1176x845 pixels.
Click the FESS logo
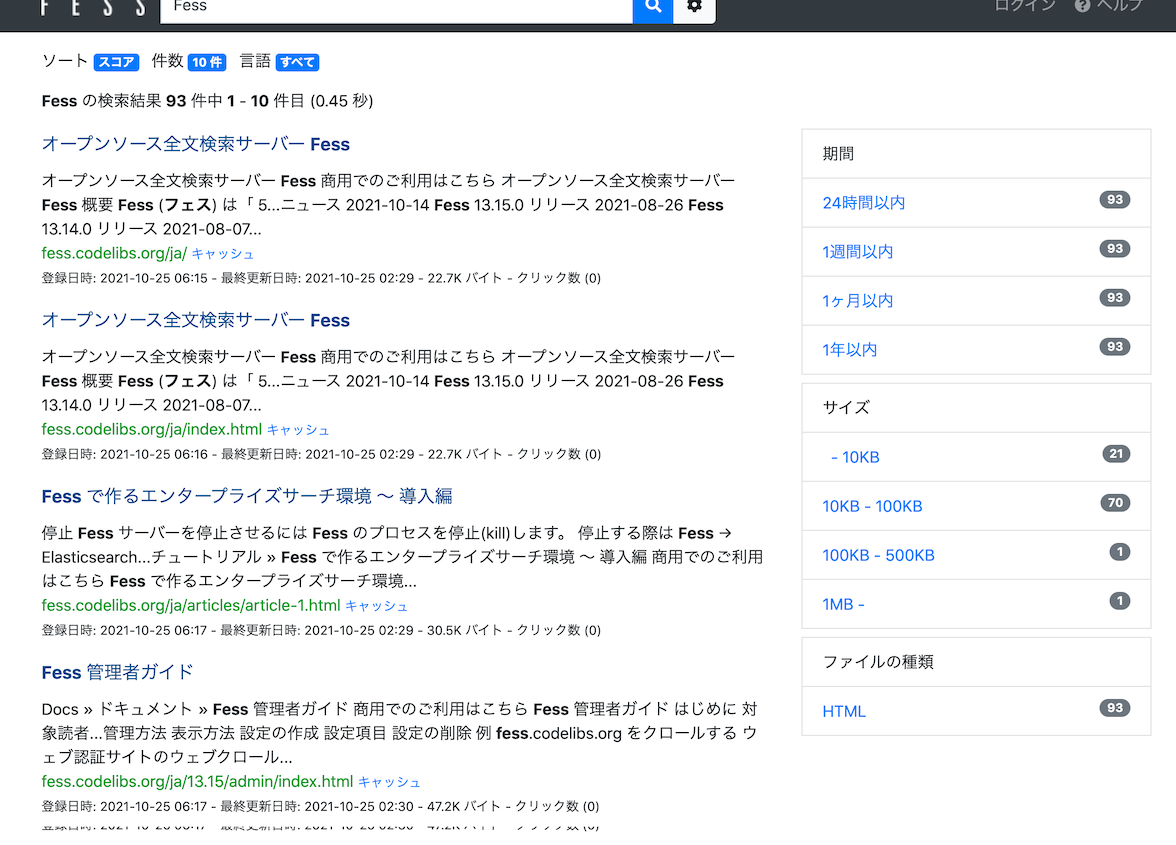tap(93, 8)
